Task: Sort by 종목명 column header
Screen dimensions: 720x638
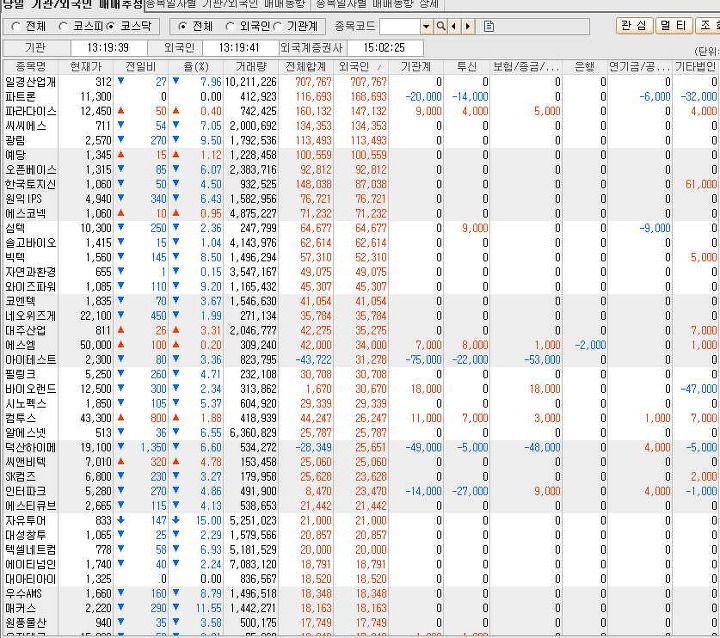Action: click(31, 67)
